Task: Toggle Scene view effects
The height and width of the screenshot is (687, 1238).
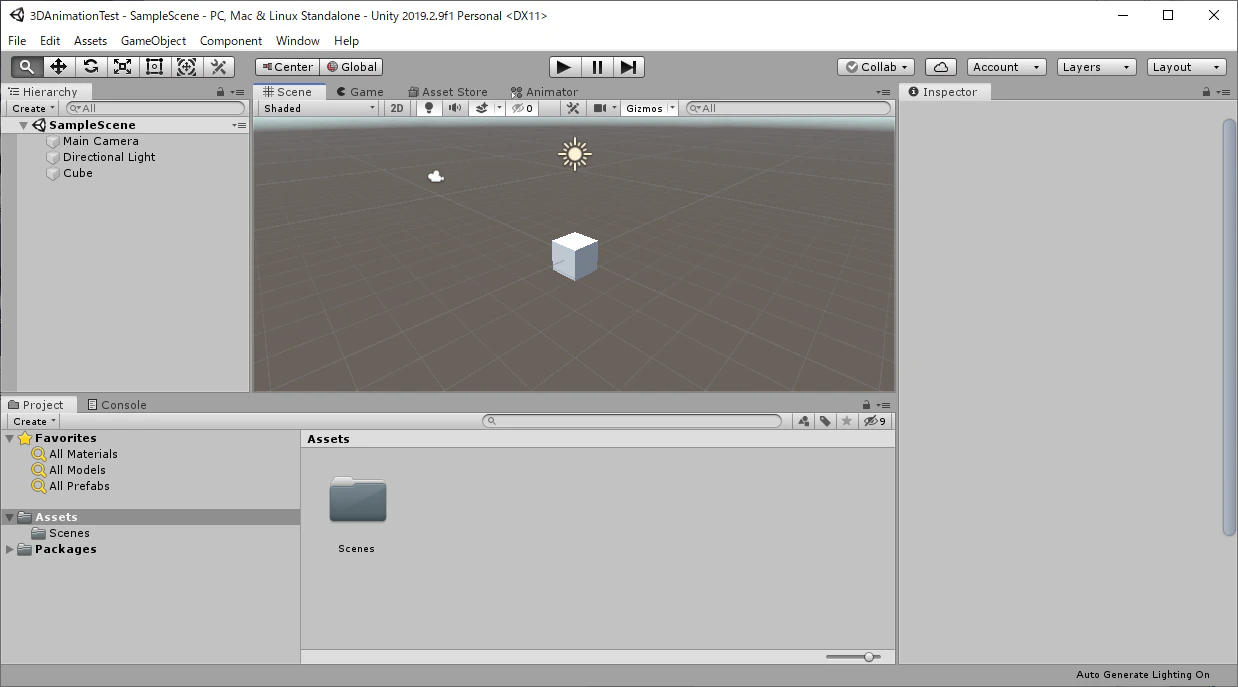Action: click(481, 108)
